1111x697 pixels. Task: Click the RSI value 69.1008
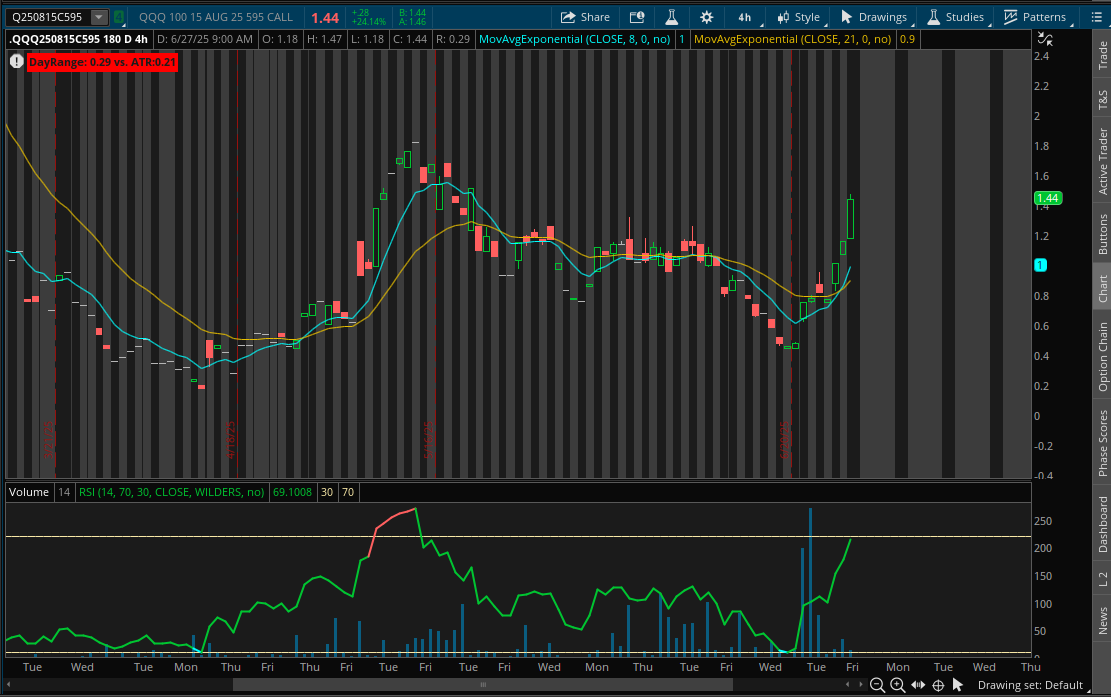(x=292, y=492)
